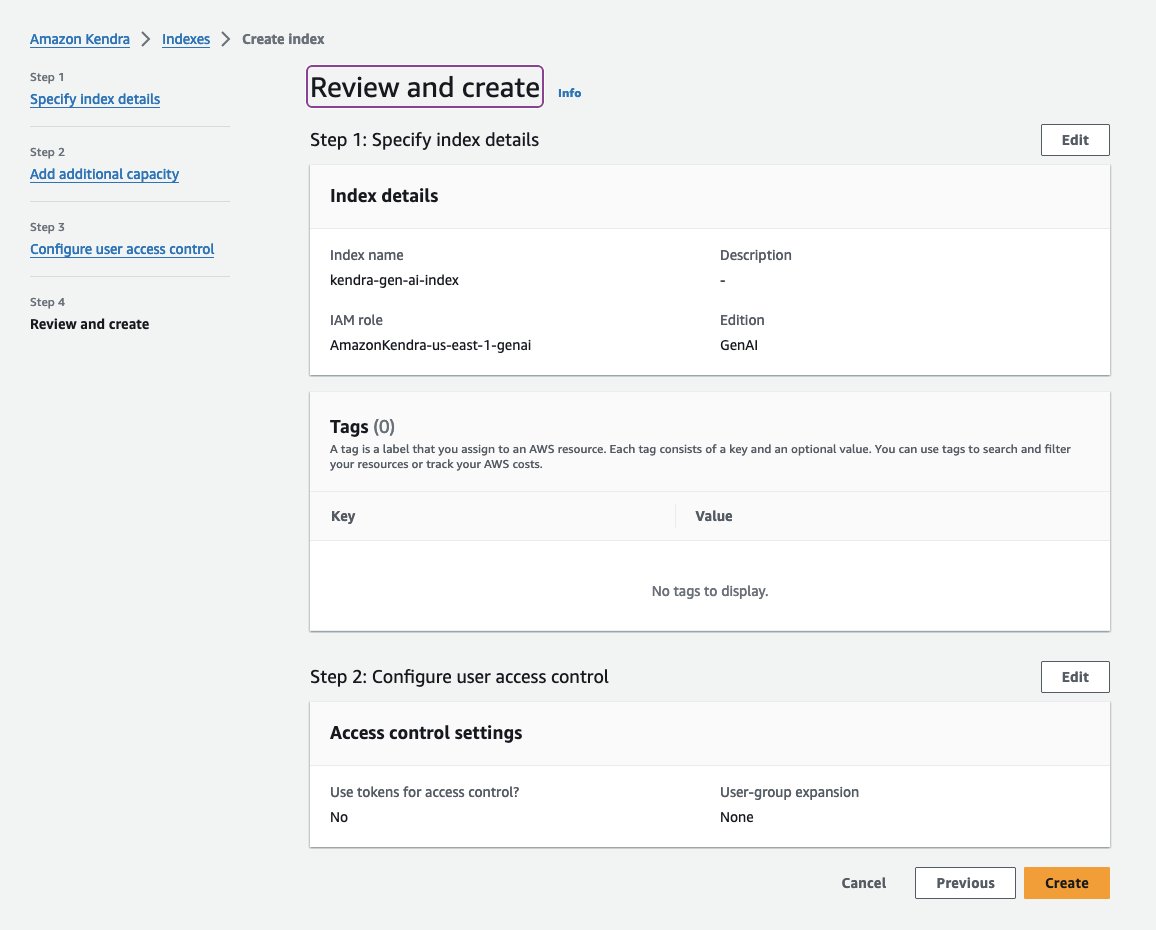Click the Key column header
Screen dimensions: 1156x930
(343, 516)
